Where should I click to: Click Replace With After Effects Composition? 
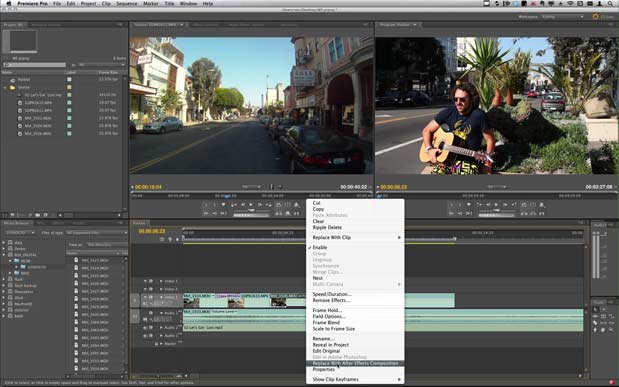click(355, 363)
